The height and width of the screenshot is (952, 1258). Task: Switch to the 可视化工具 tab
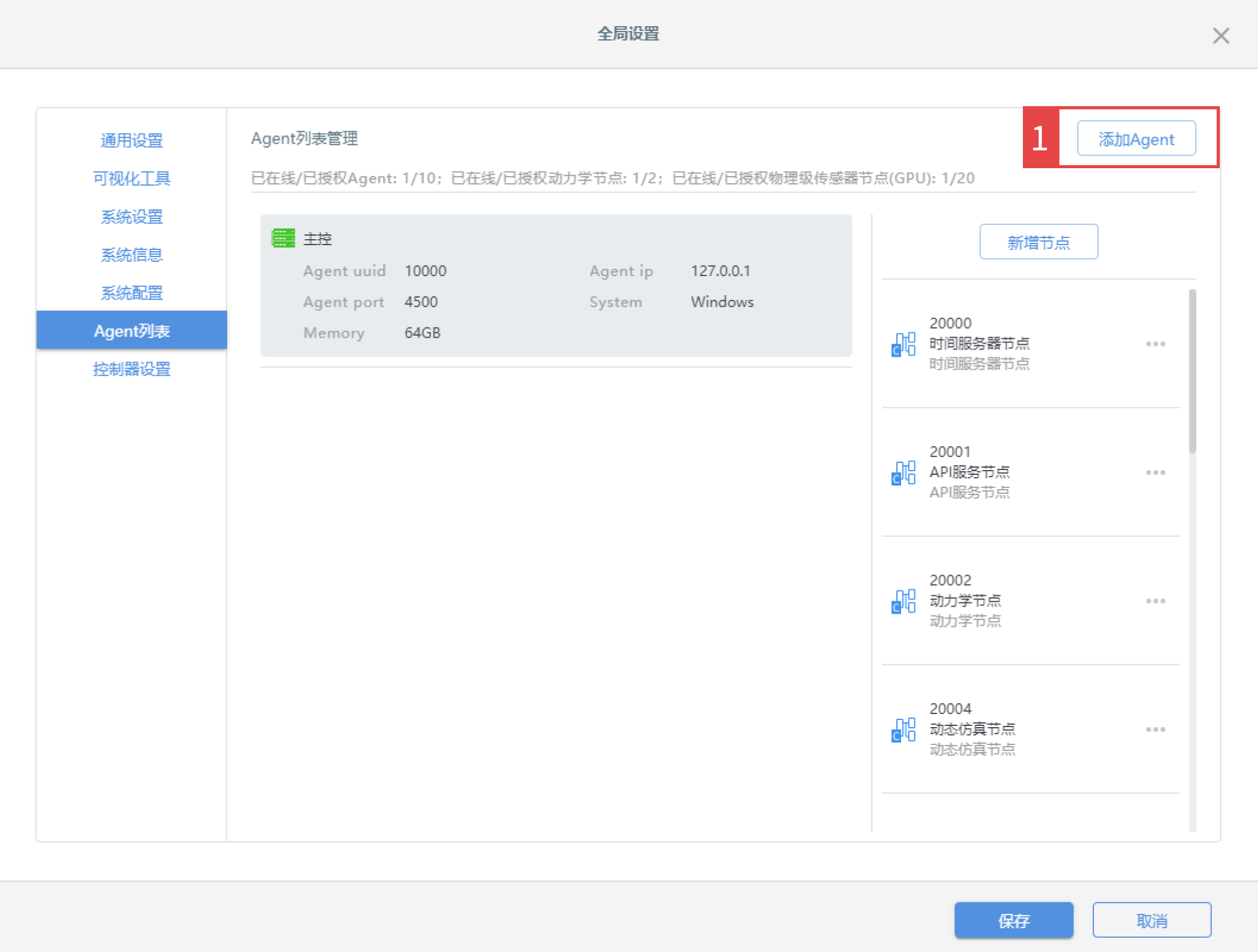click(x=132, y=178)
